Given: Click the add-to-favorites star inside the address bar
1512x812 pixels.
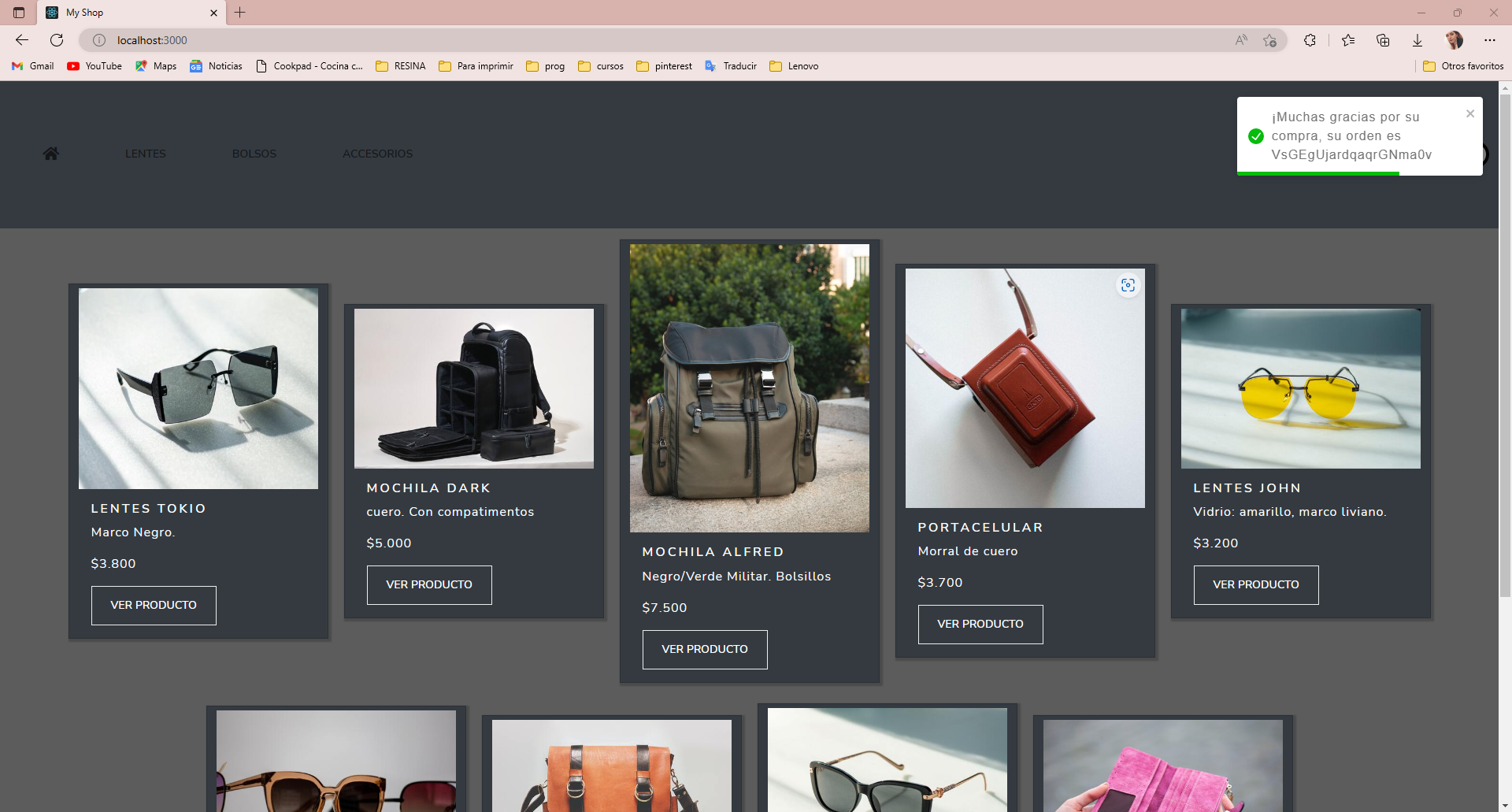Looking at the screenshot, I should point(1269,40).
